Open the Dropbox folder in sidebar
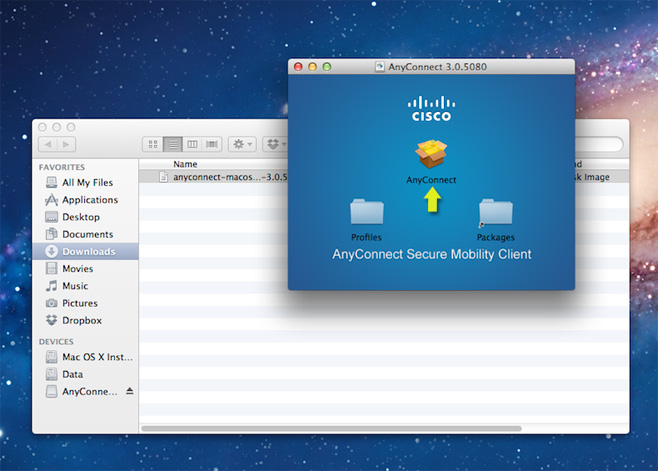 (81, 320)
